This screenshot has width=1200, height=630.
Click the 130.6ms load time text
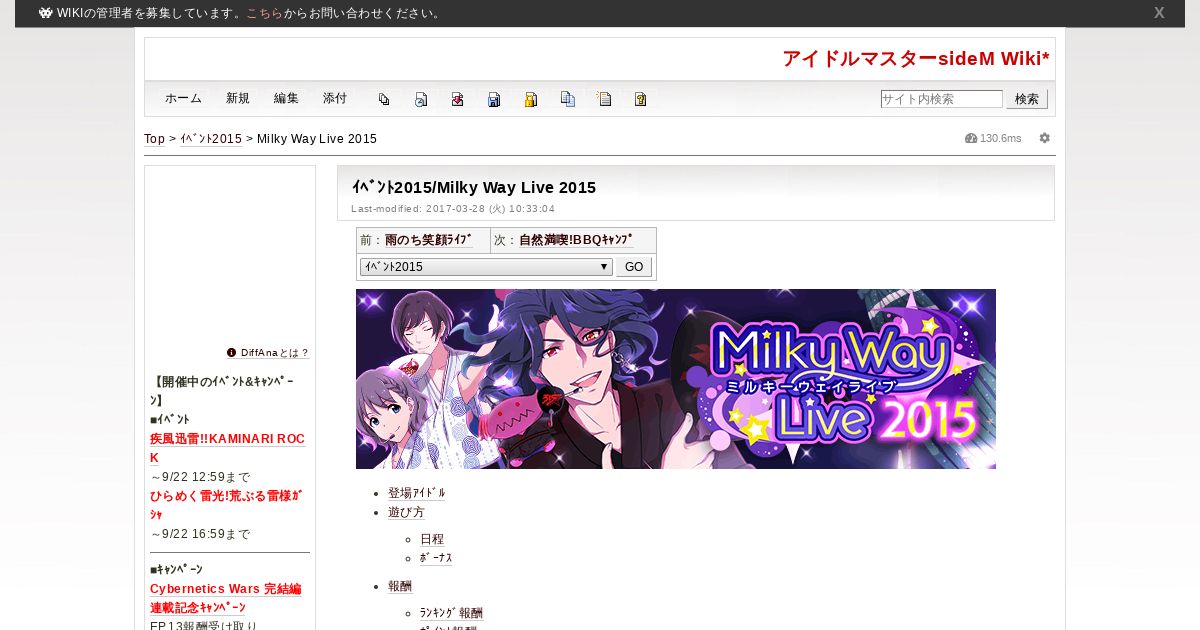1001,138
